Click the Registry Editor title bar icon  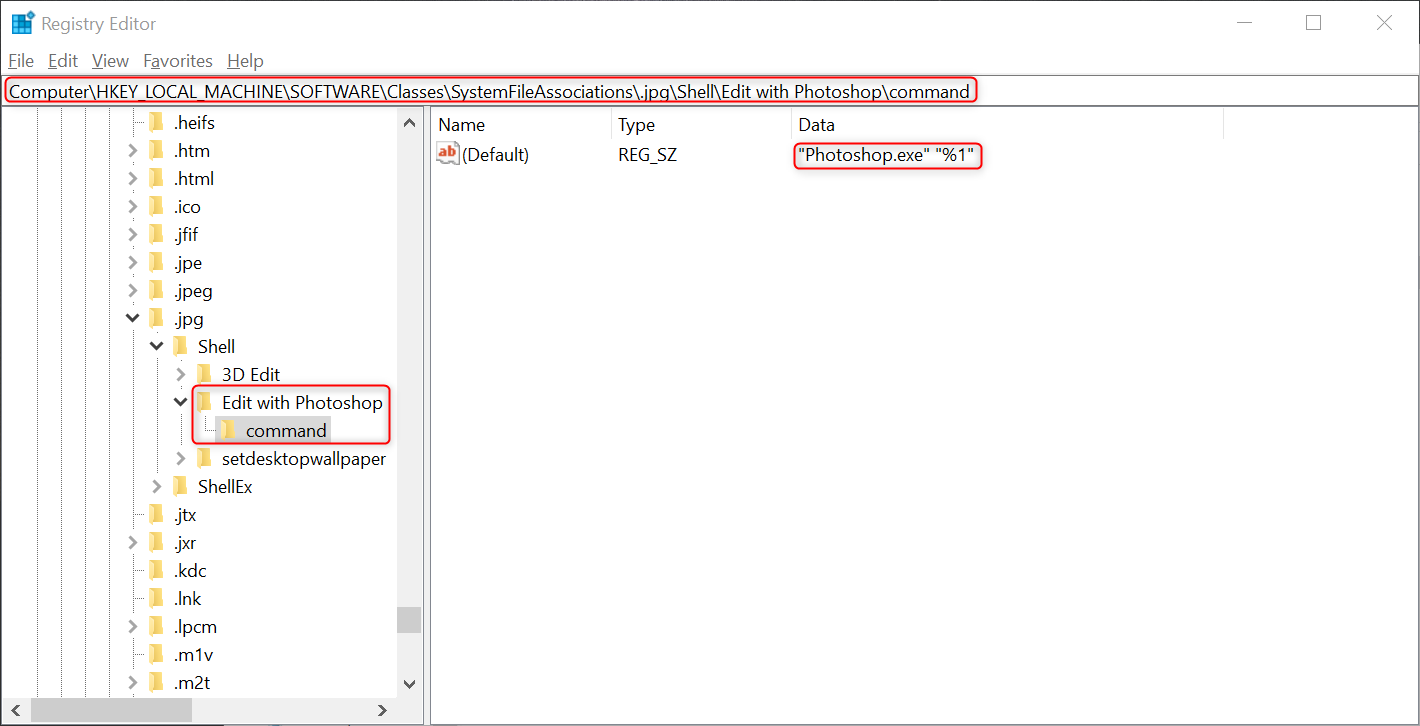tap(22, 23)
